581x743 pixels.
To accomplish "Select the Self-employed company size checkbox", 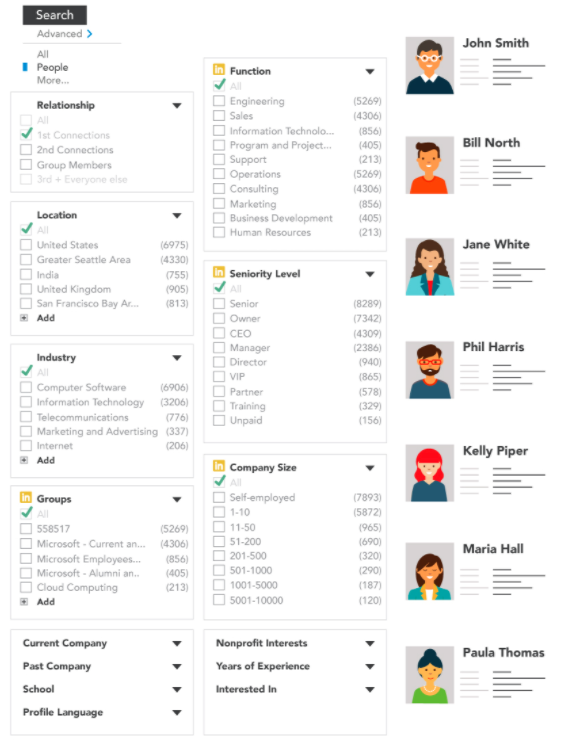I will click(x=219, y=497).
